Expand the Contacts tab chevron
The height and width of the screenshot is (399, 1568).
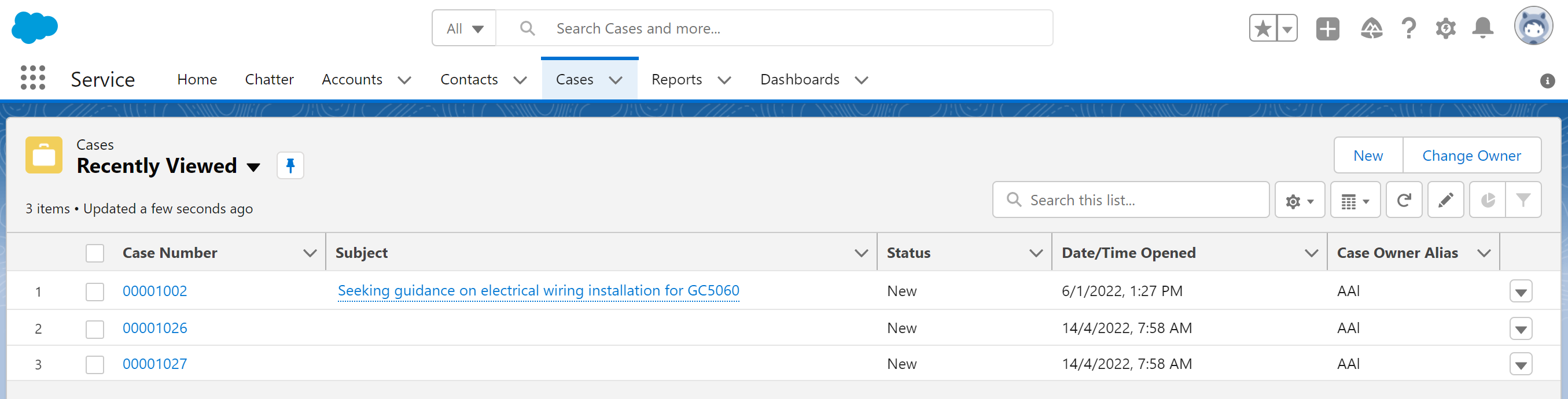pyautogui.click(x=520, y=80)
